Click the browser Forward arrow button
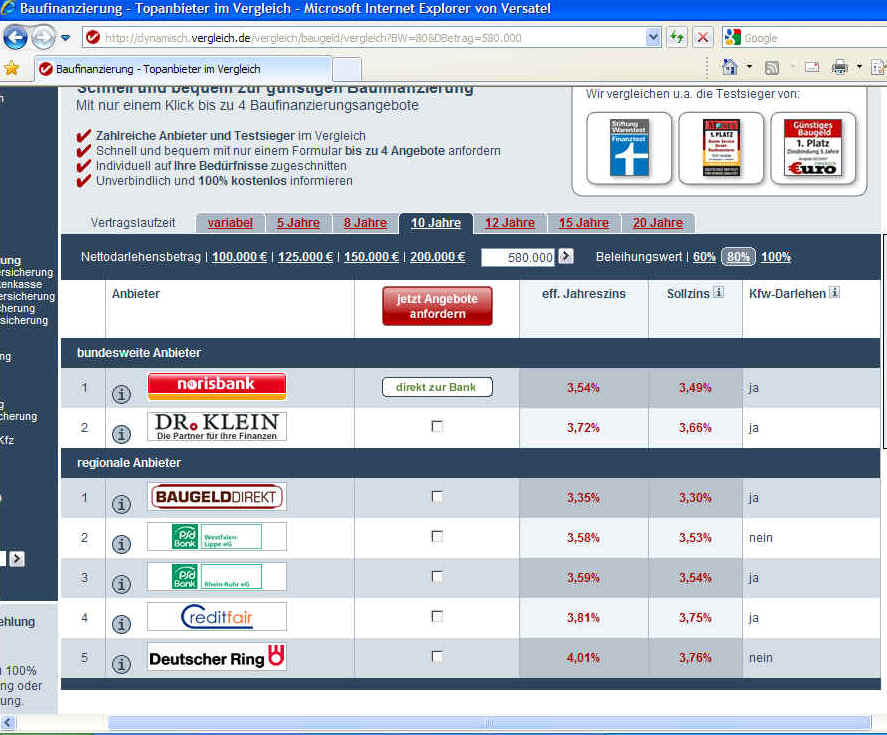 pyautogui.click(x=43, y=38)
